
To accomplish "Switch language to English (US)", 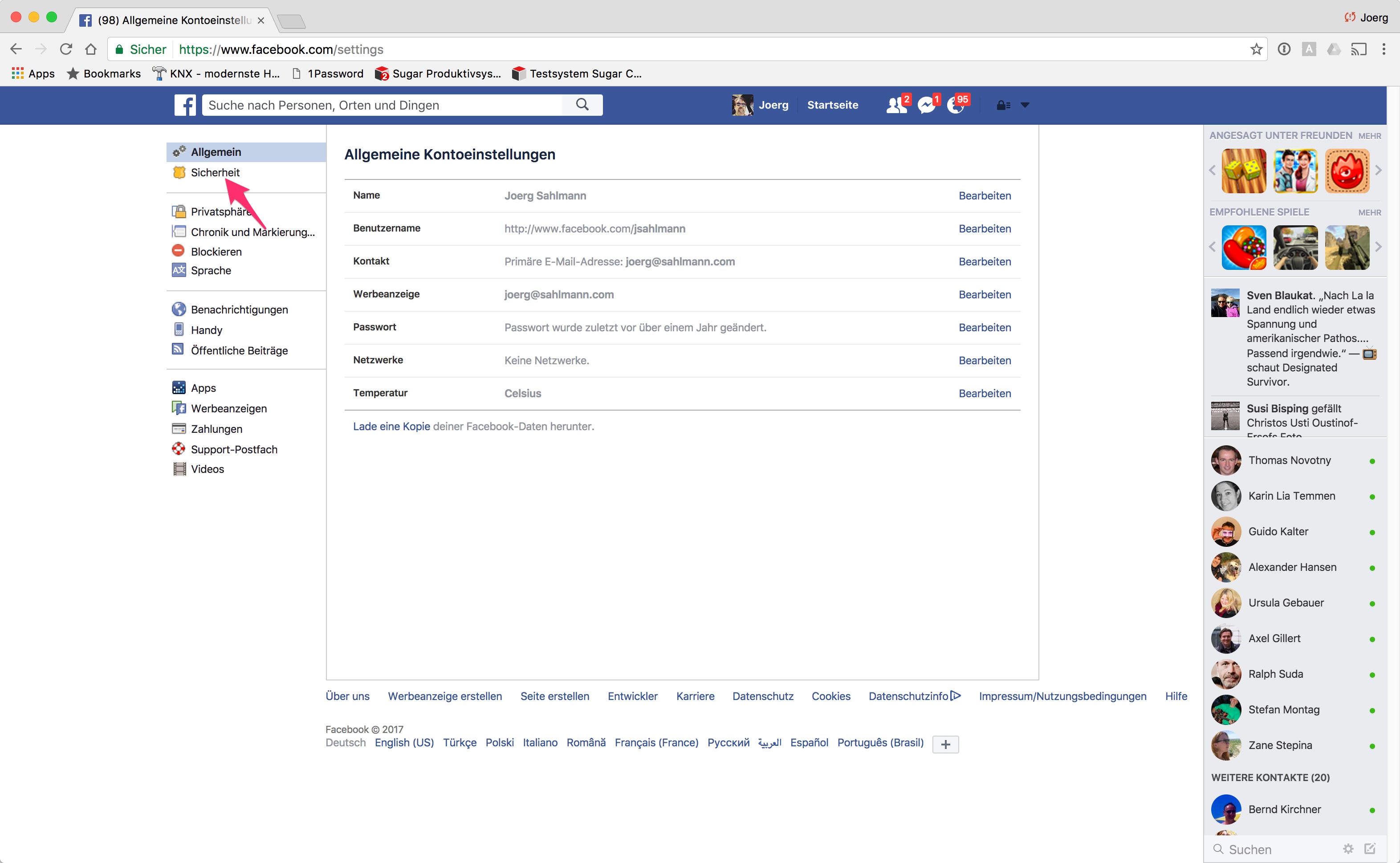I will click(x=404, y=743).
